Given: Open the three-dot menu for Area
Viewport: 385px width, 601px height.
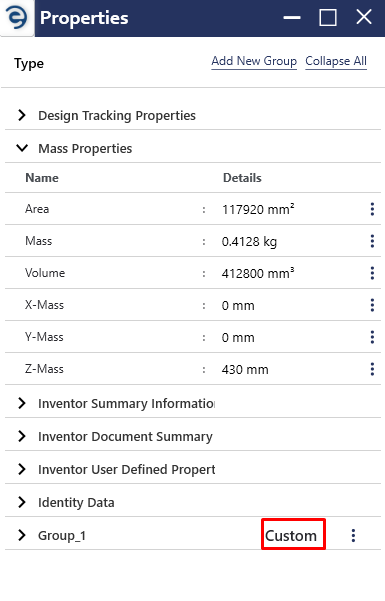Looking at the screenshot, I should 372,209.
